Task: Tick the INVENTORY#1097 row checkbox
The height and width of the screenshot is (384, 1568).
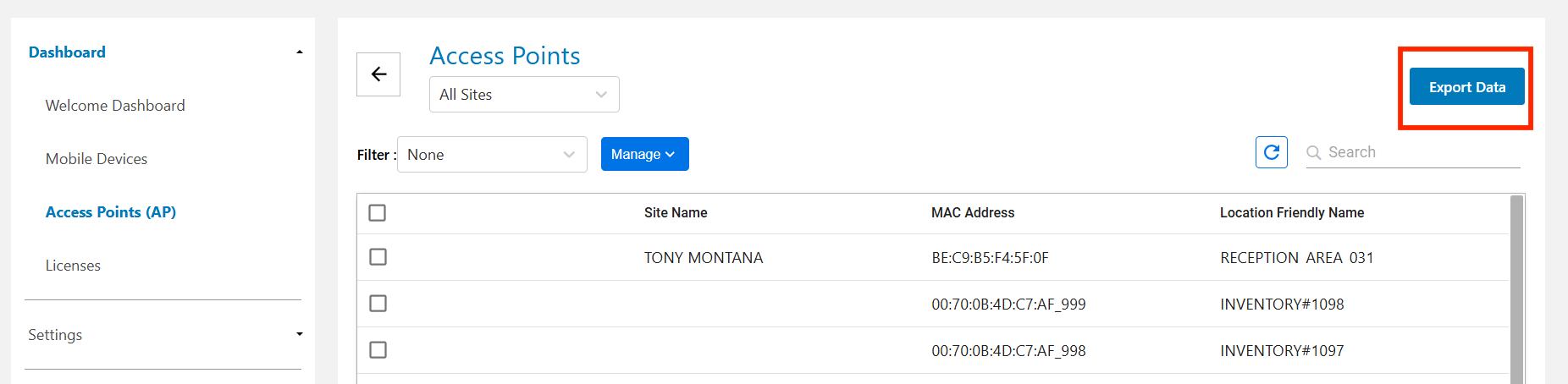Action: [378, 349]
